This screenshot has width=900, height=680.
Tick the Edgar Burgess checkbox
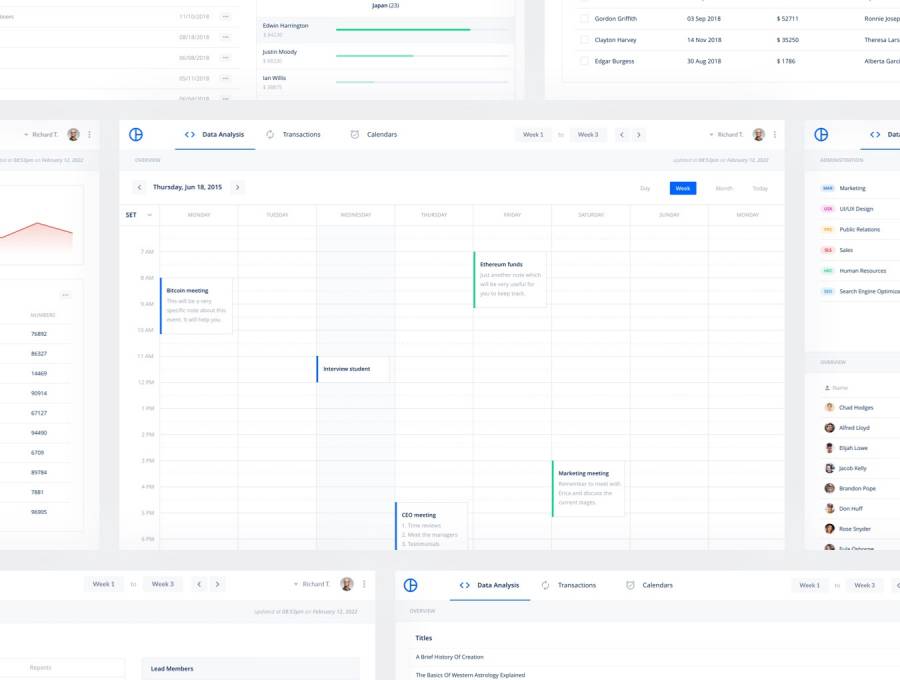point(583,61)
